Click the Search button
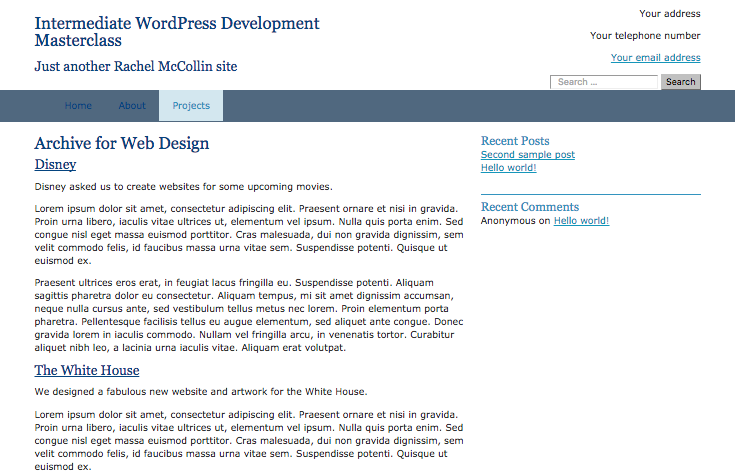The width and height of the screenshot is (735, 476). tap(681, 82)
